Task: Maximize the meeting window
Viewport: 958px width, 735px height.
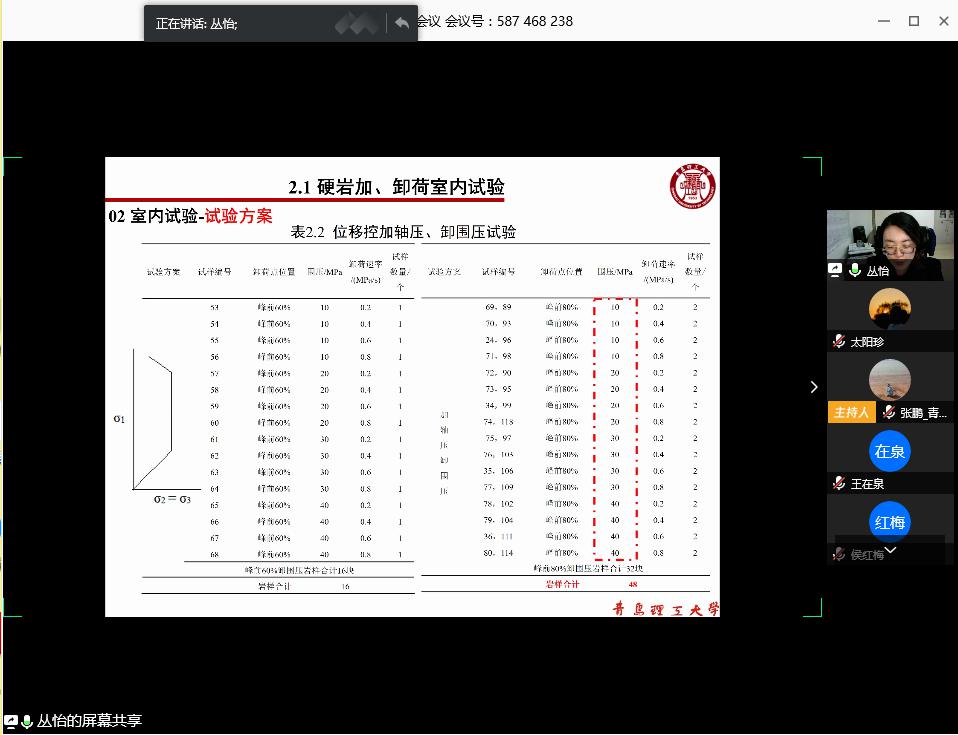Action: tap(913, 21)
